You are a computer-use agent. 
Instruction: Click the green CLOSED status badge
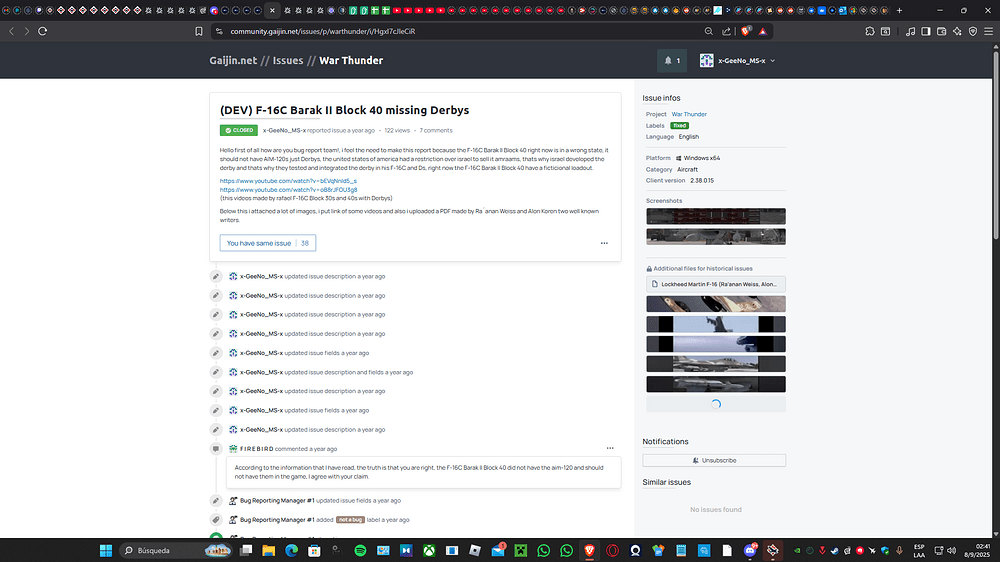click(239, 130)
